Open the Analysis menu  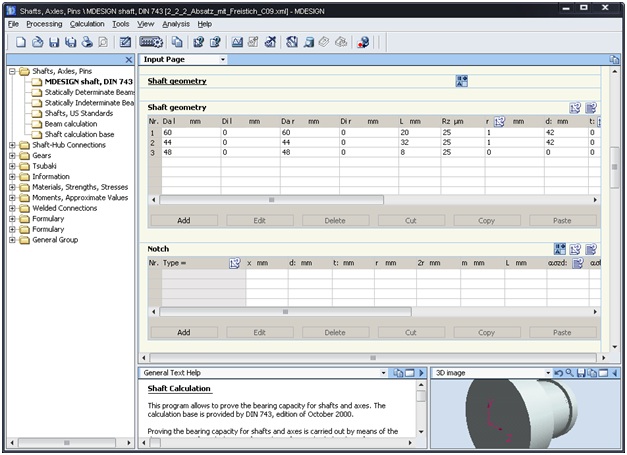pos(176,23)
